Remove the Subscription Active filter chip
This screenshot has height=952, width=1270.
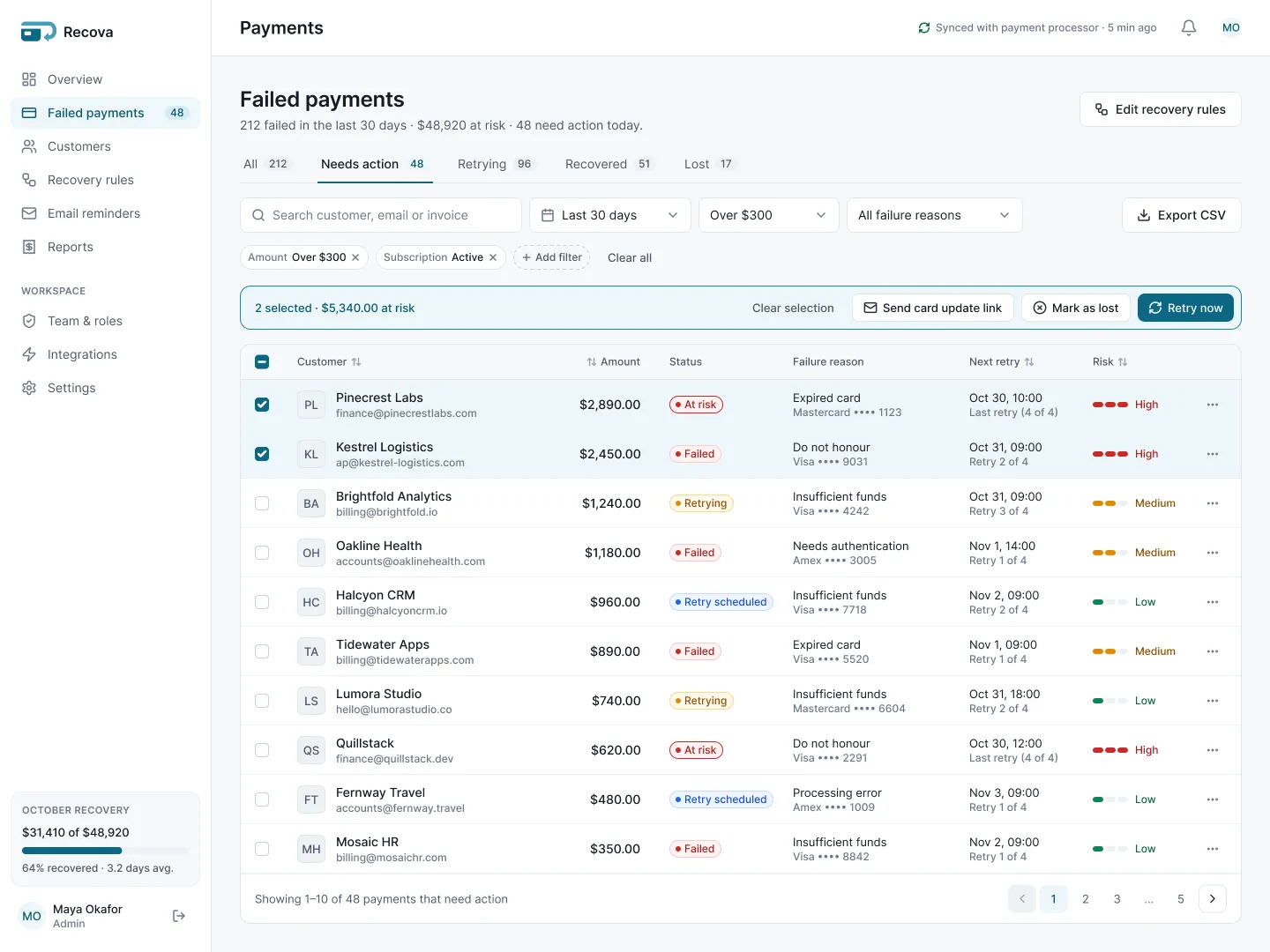pyautogui.click(x=493, y=257)
